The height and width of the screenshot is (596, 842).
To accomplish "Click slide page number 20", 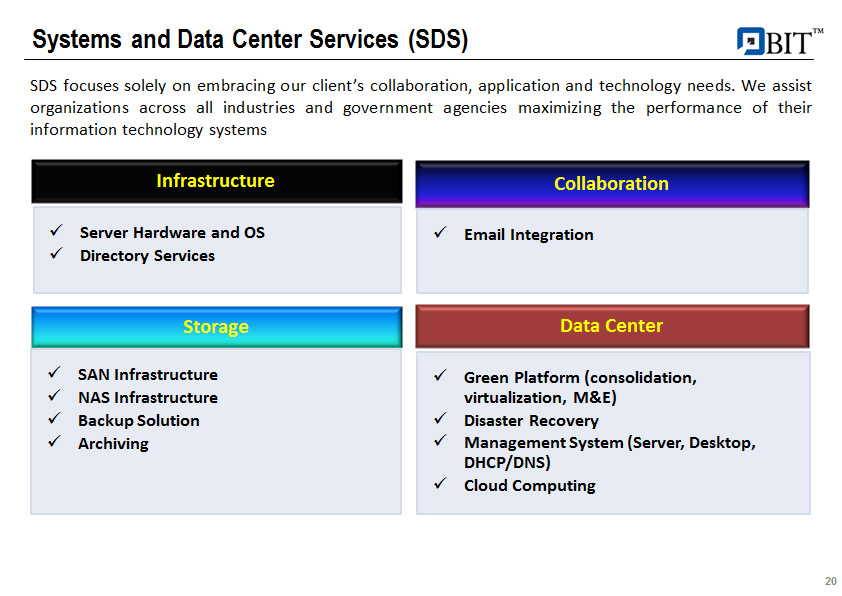I will tap(830, 582).
